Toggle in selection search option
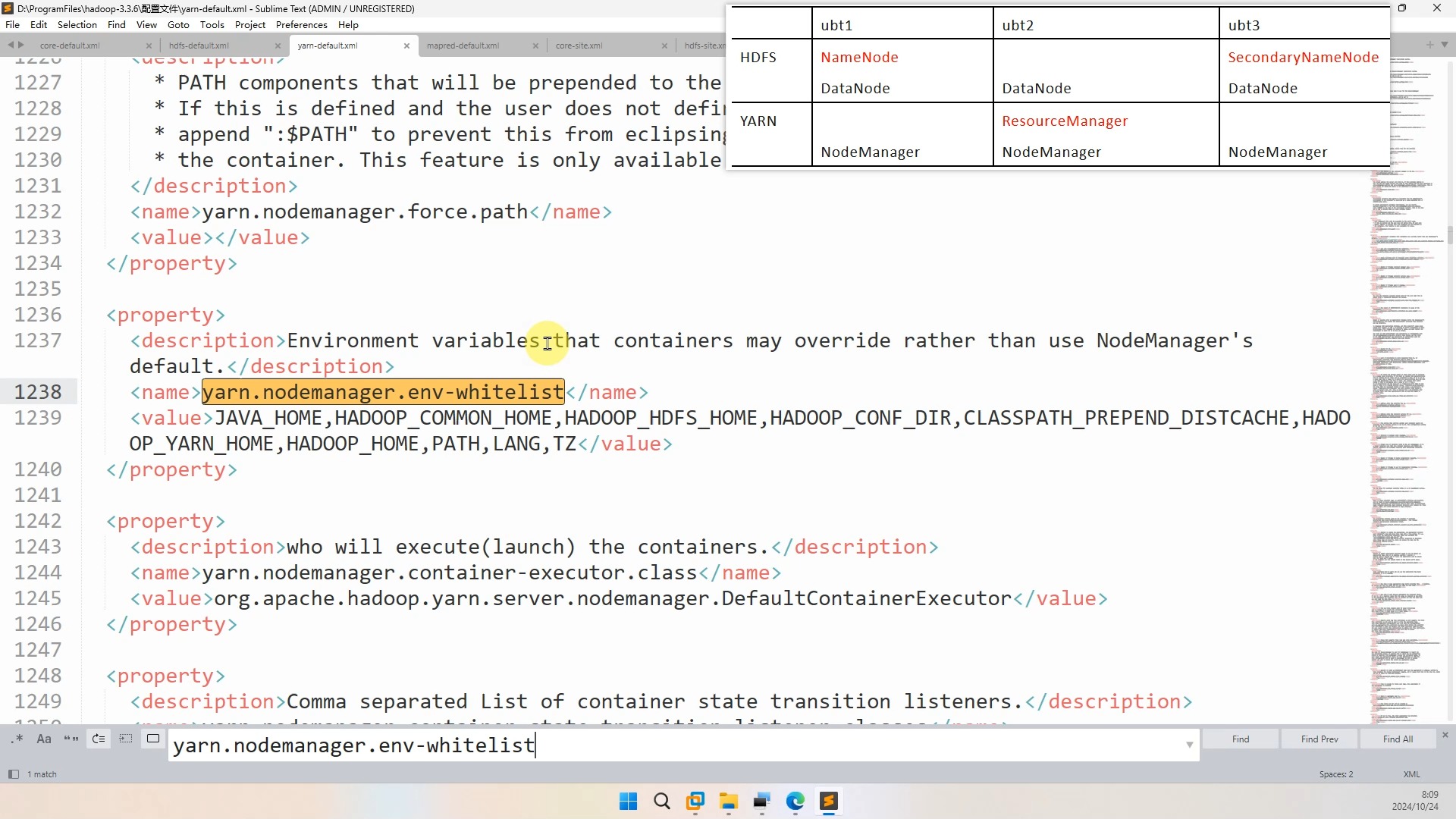1456x819 pixels. click(126, 739)
